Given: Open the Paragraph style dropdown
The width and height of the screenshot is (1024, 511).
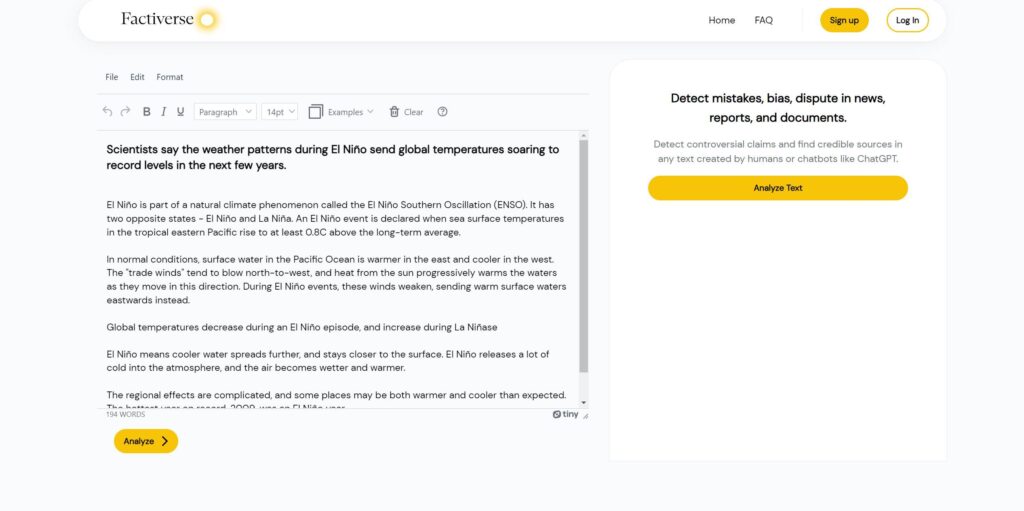Looking at the screenshot, I should (225, 112).
